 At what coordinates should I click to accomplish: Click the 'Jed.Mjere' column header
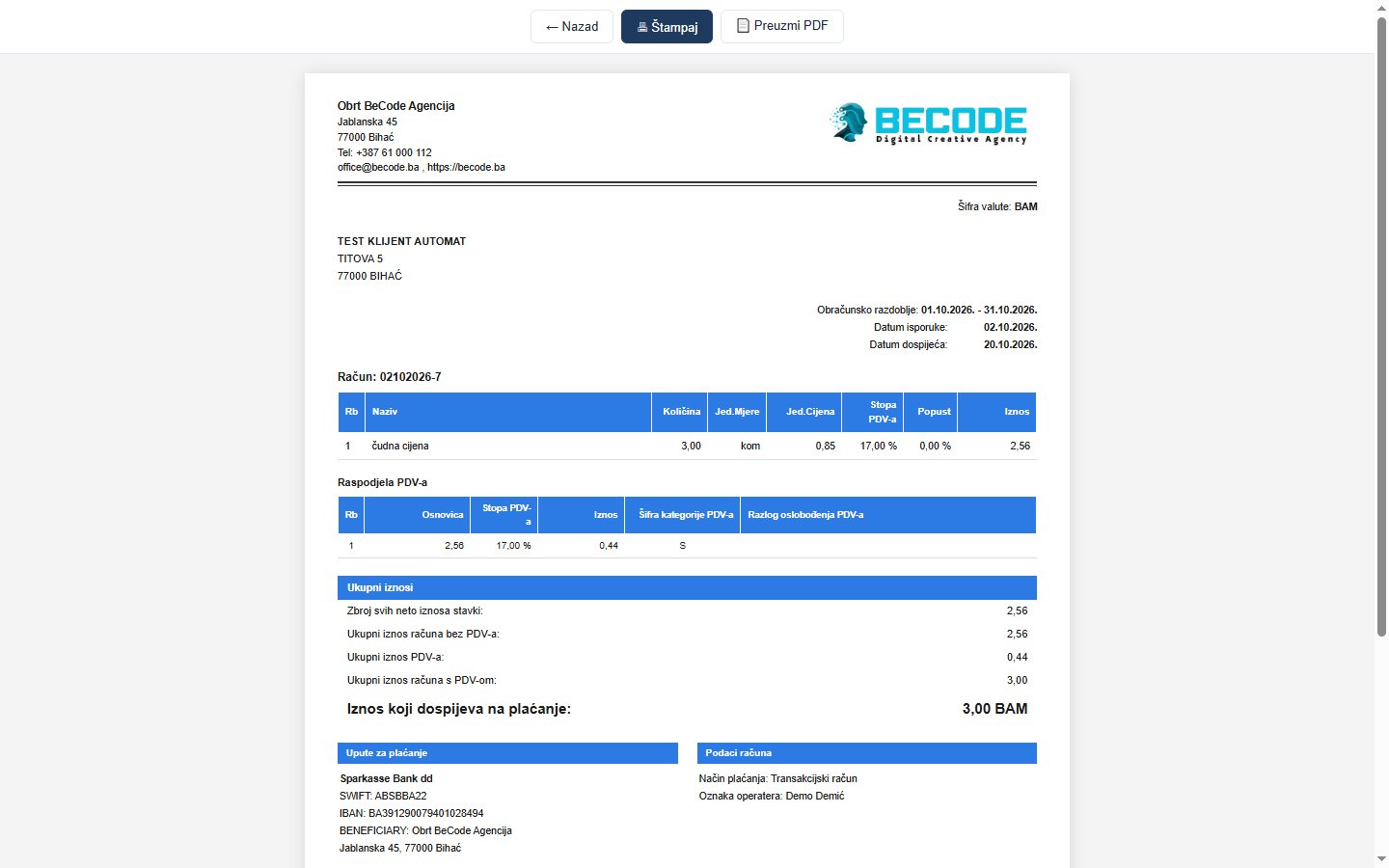[737, 412]
